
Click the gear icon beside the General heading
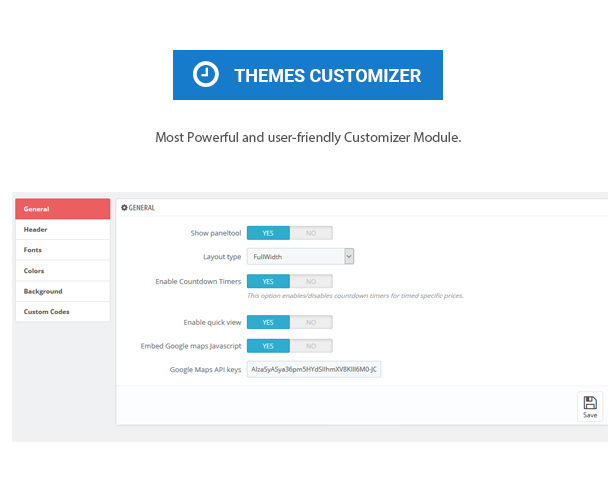124,207
